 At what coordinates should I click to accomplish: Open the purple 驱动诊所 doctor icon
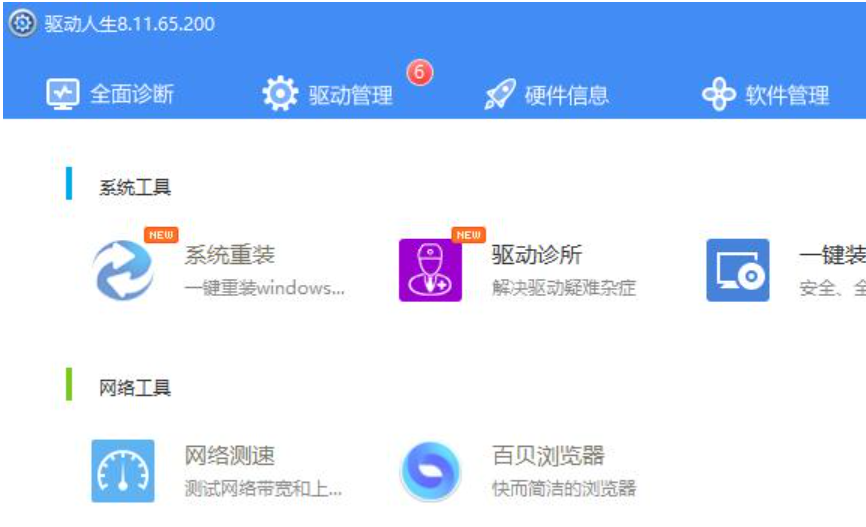pos(430,270)
